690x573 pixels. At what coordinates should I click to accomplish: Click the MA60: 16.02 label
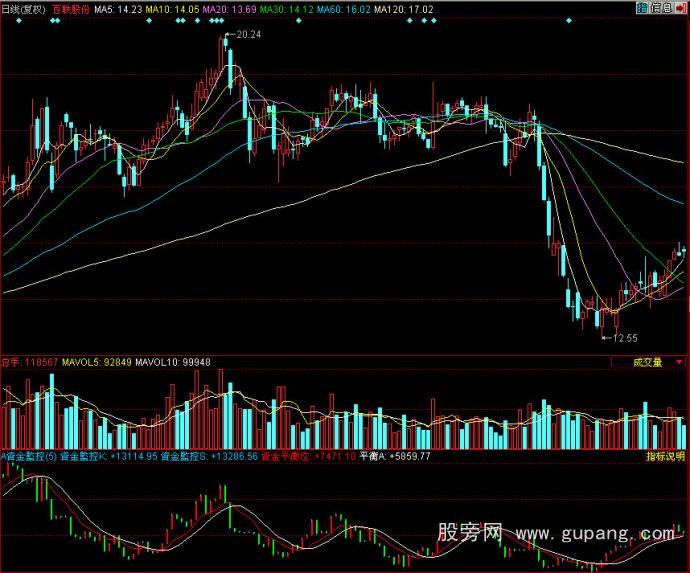coord(344,8)
